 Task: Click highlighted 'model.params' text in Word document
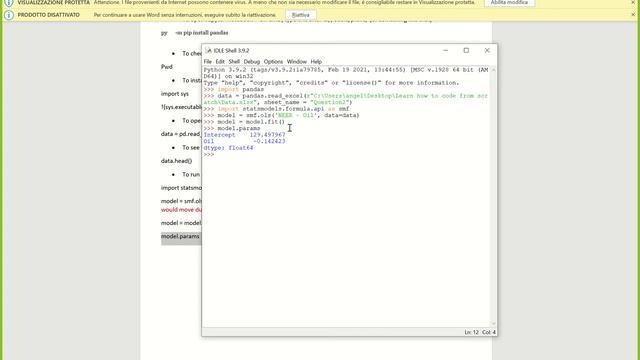click(x=180, y=236)
